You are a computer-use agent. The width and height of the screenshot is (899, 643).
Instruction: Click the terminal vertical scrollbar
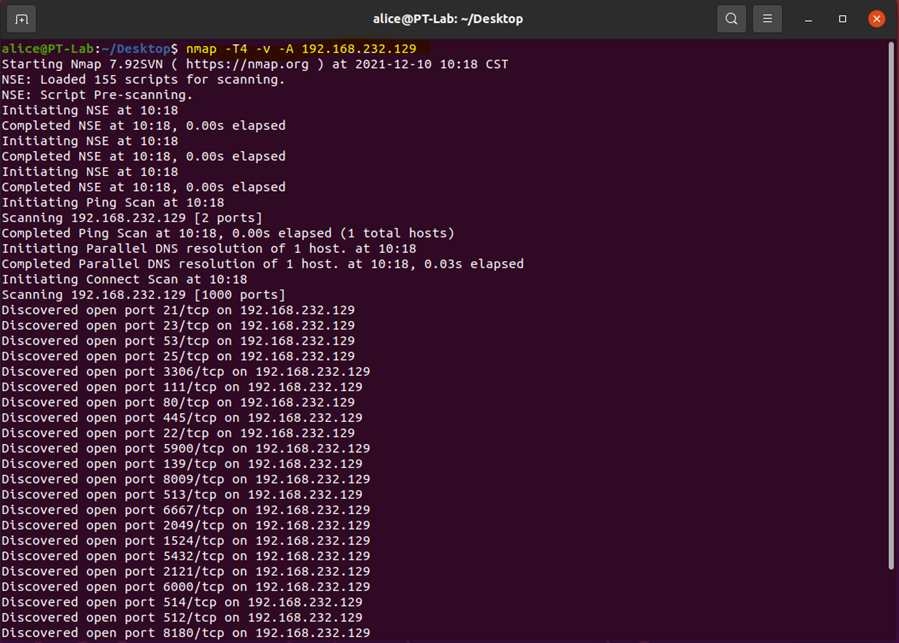[891, 305]
